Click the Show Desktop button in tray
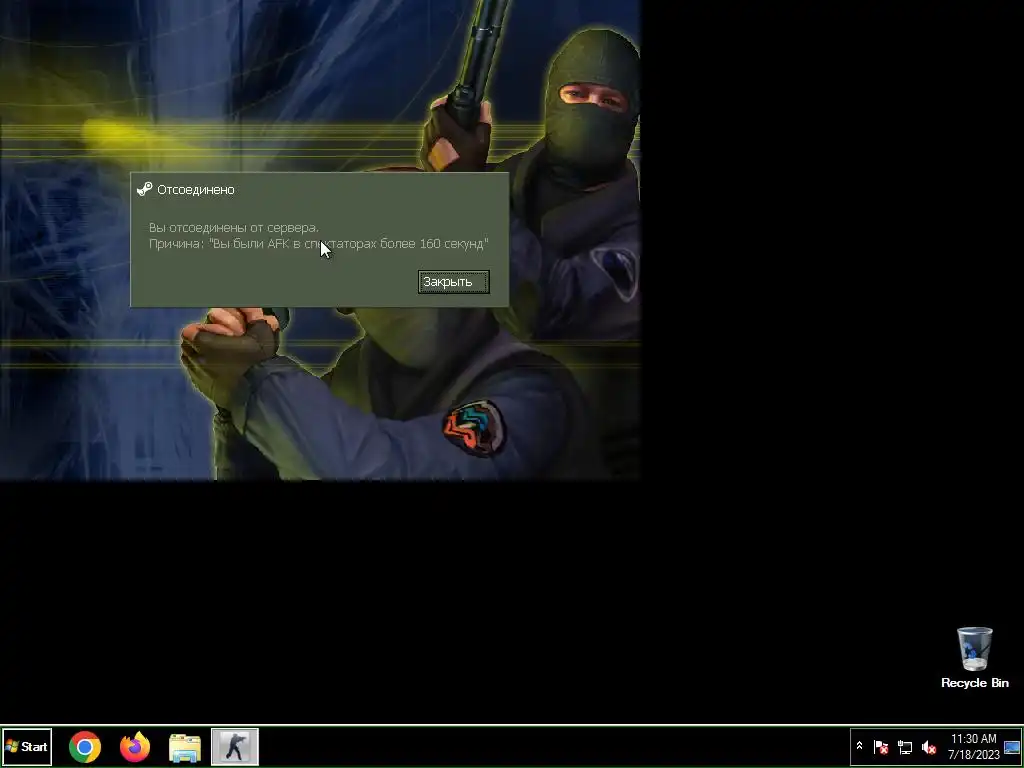The image size is (1024, 768). [1012, 746]
